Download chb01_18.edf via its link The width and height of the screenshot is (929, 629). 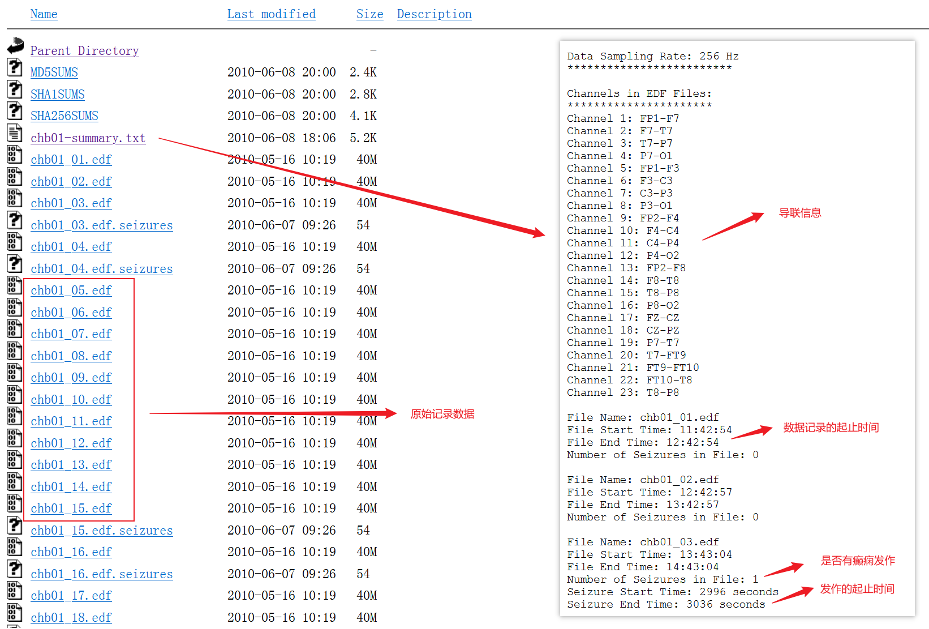[71, 618]
